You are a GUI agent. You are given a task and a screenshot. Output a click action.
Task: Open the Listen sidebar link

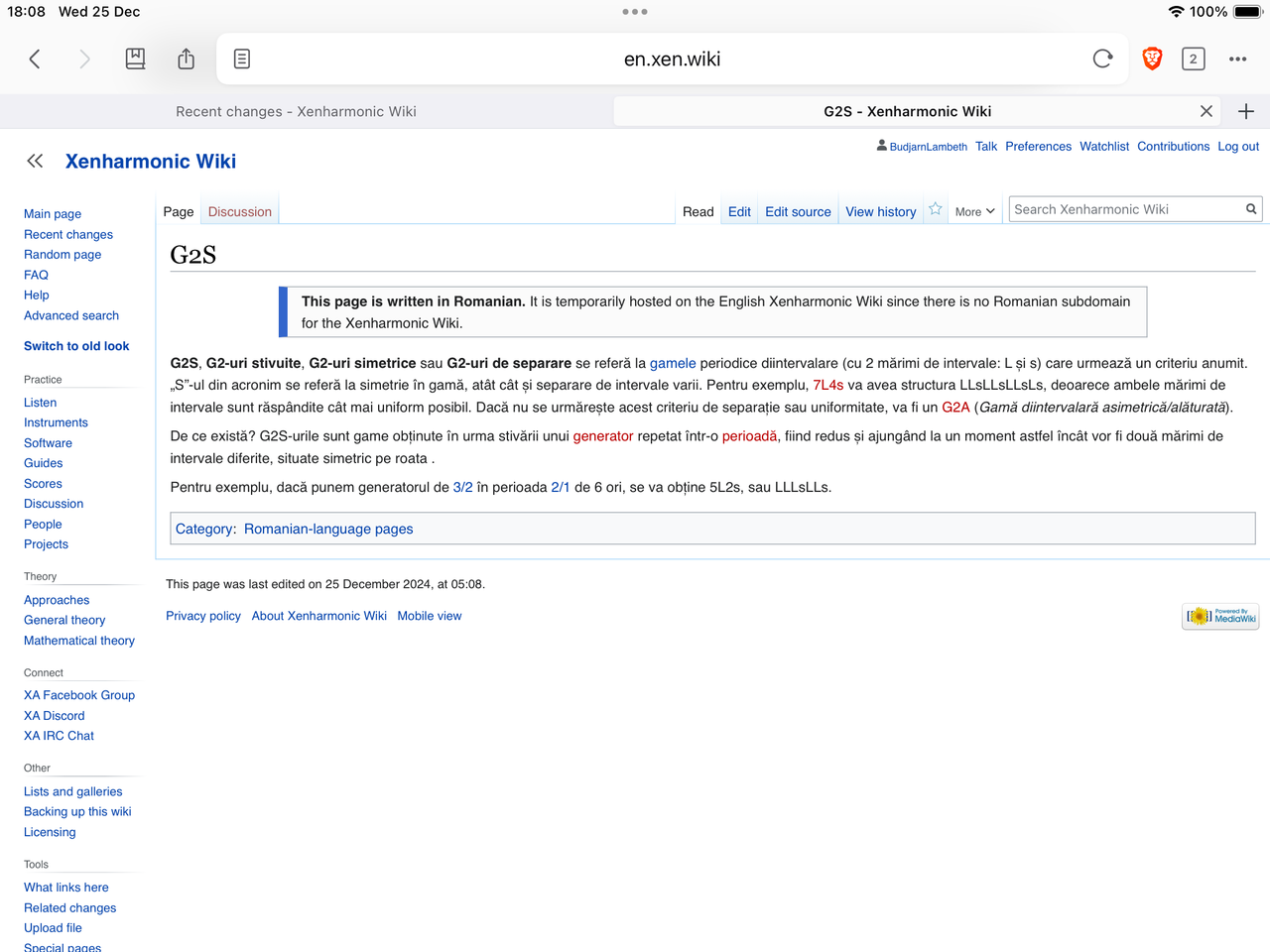click(40, 403)
